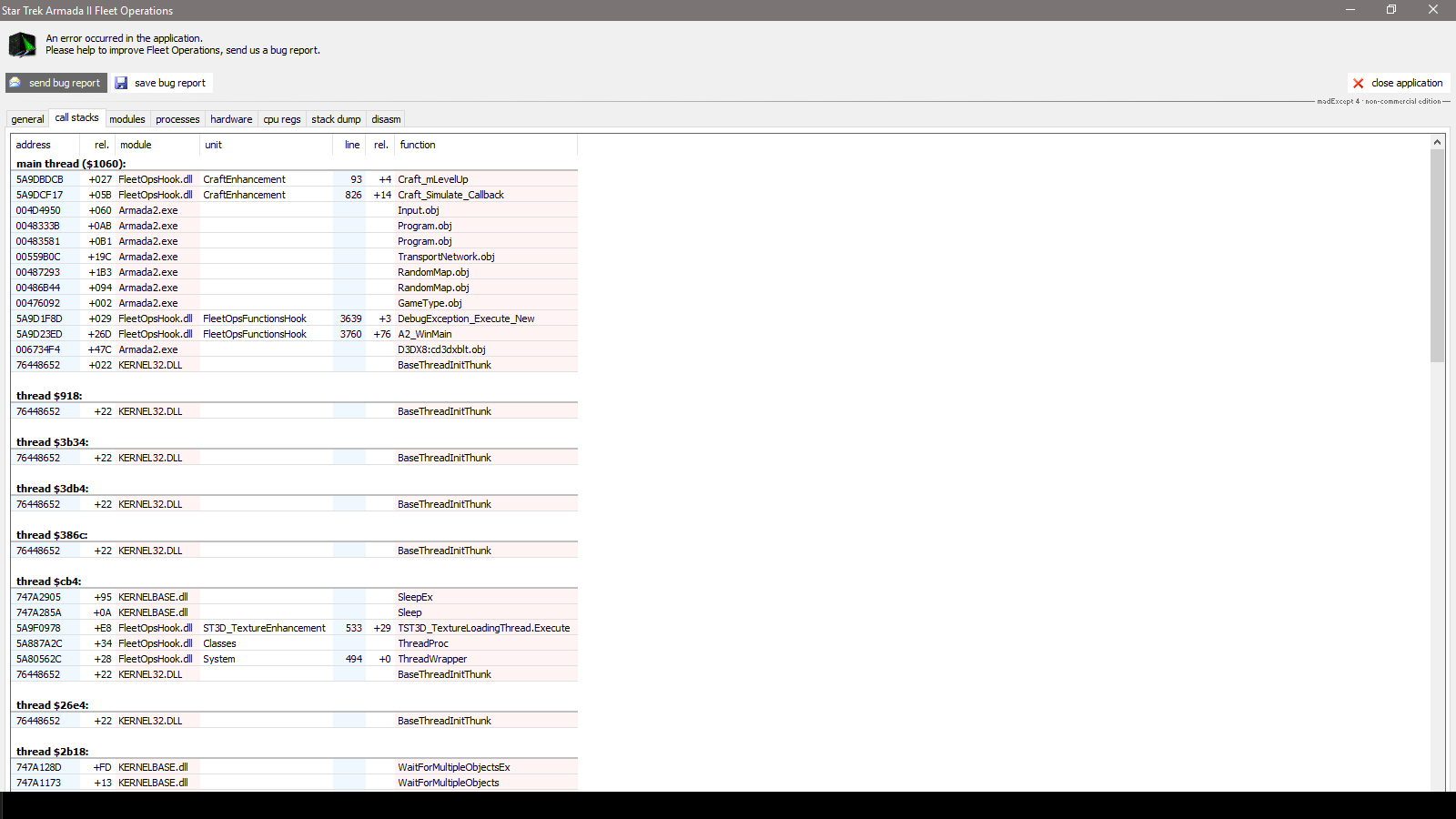The image size is (1456, 819).
Task: Click the GameType.obj entry
Action: click(x=430, y=303)
